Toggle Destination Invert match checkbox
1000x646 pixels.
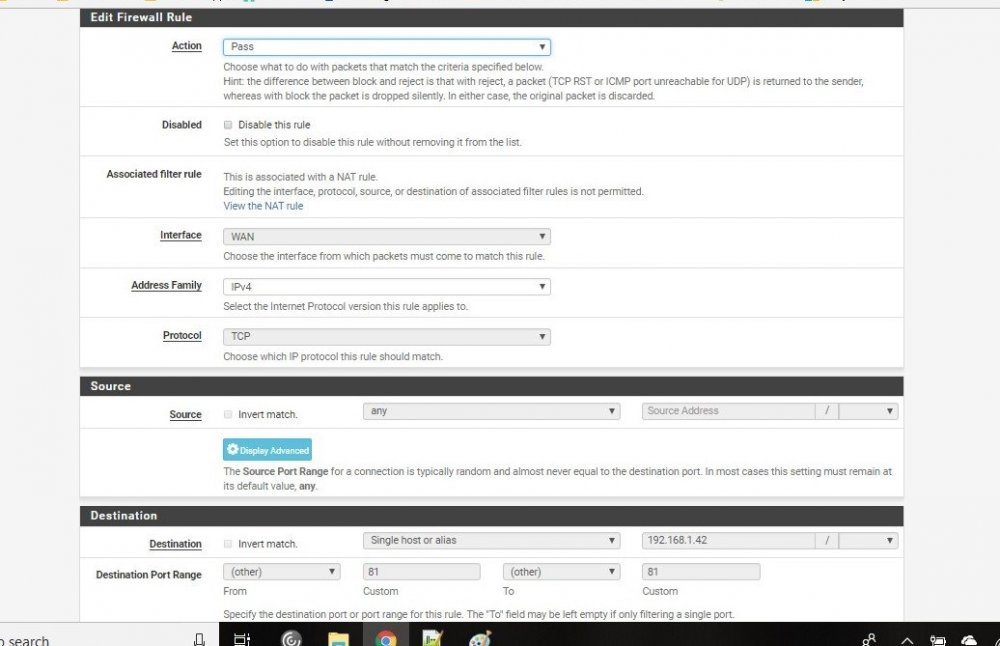(228, 544)
